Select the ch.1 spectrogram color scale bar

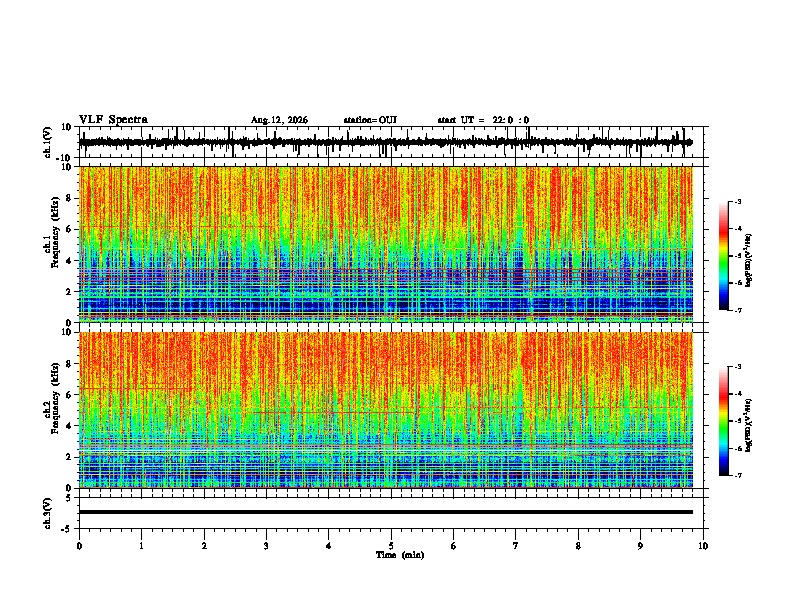tap(724, 256)
